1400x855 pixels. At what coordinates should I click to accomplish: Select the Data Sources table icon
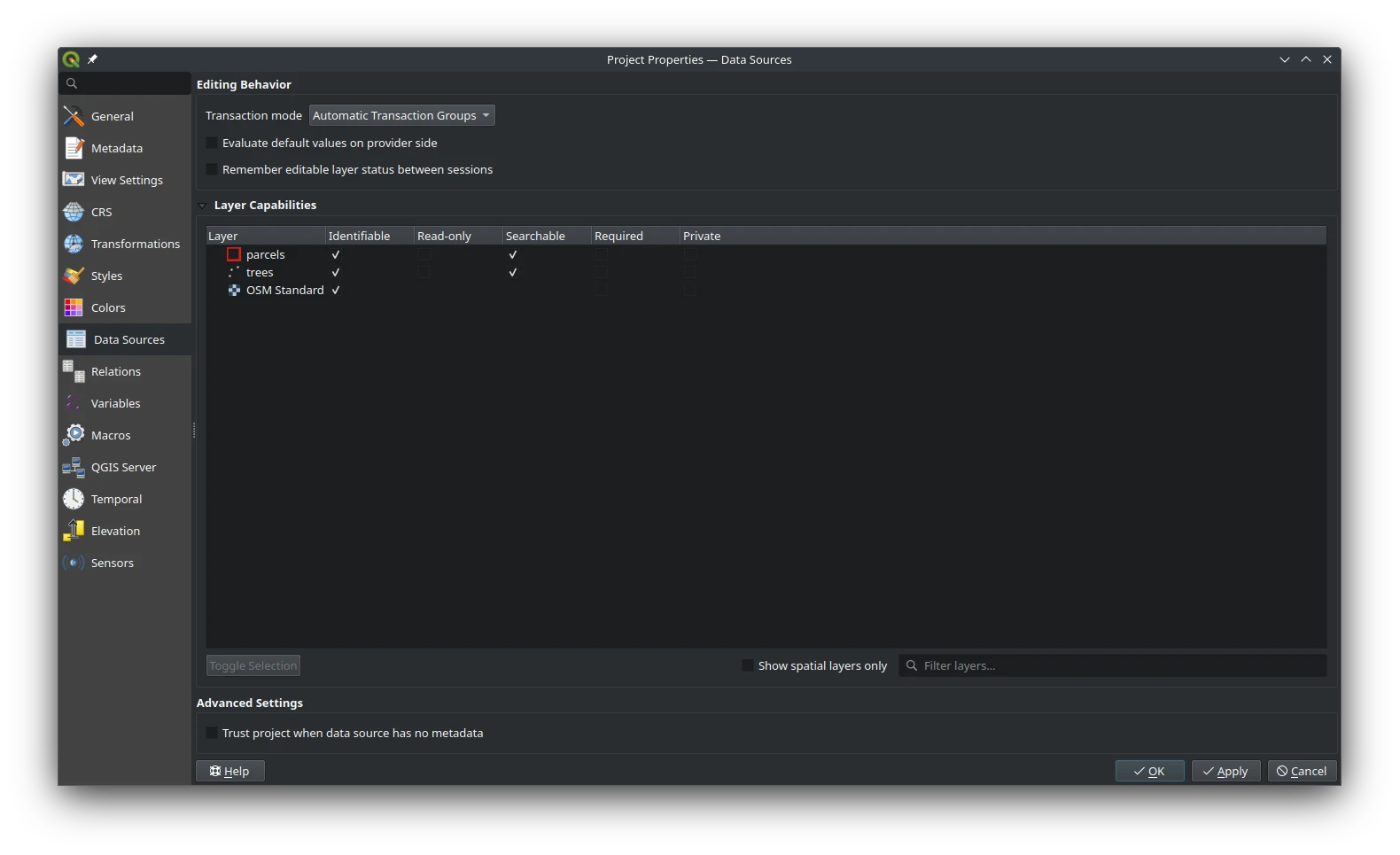point(76,339)
